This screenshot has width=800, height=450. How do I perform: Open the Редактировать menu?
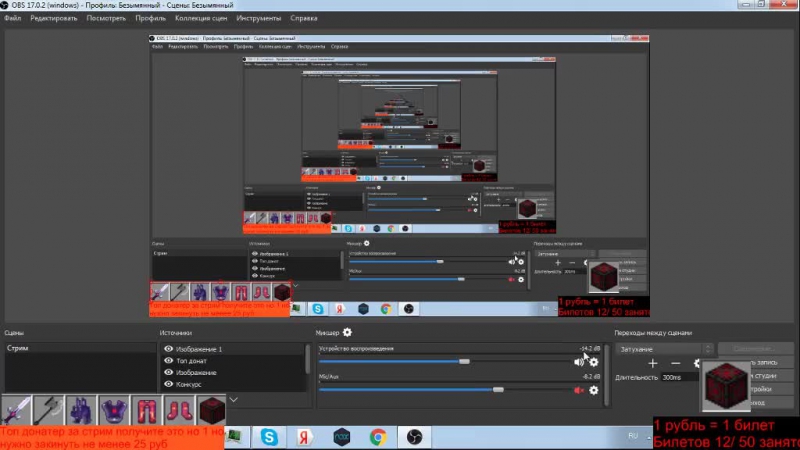(54, 18)
